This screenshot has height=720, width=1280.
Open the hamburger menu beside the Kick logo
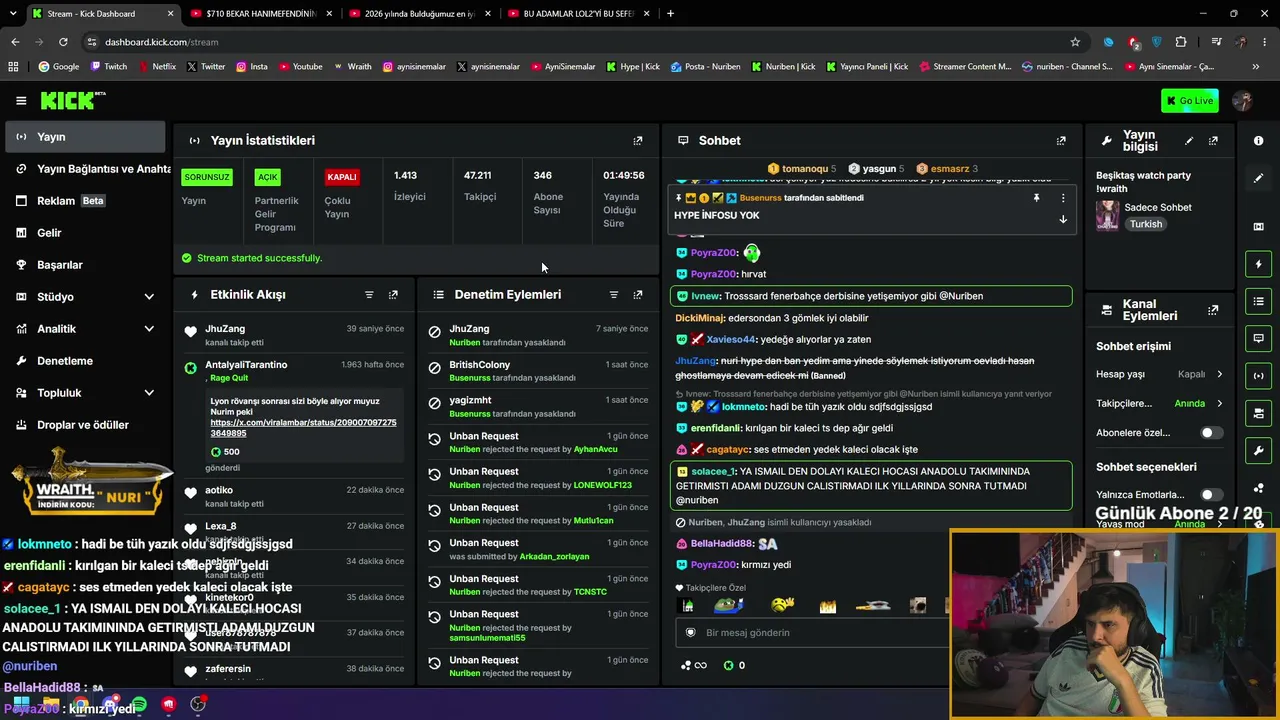[x=21, y=100]
